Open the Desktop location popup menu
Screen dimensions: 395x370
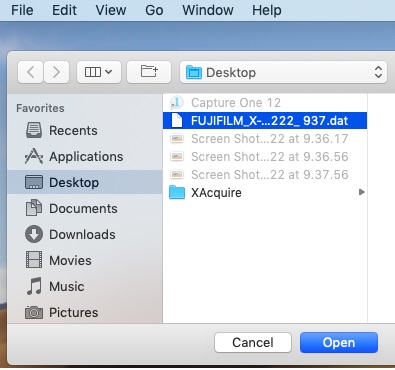click(283, 72)
